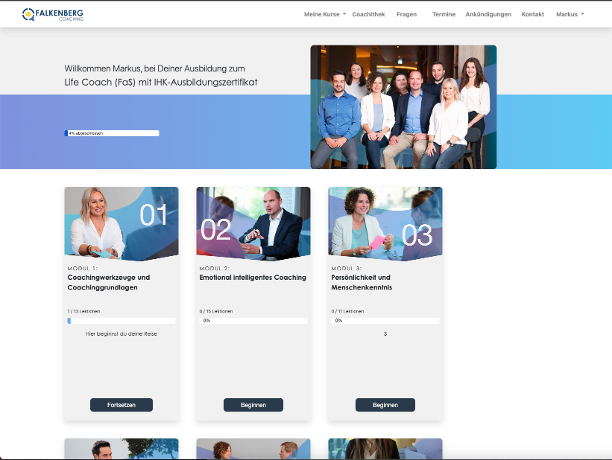Select the Modul 3 thumbnail numbered 03

tap(385, 222)
